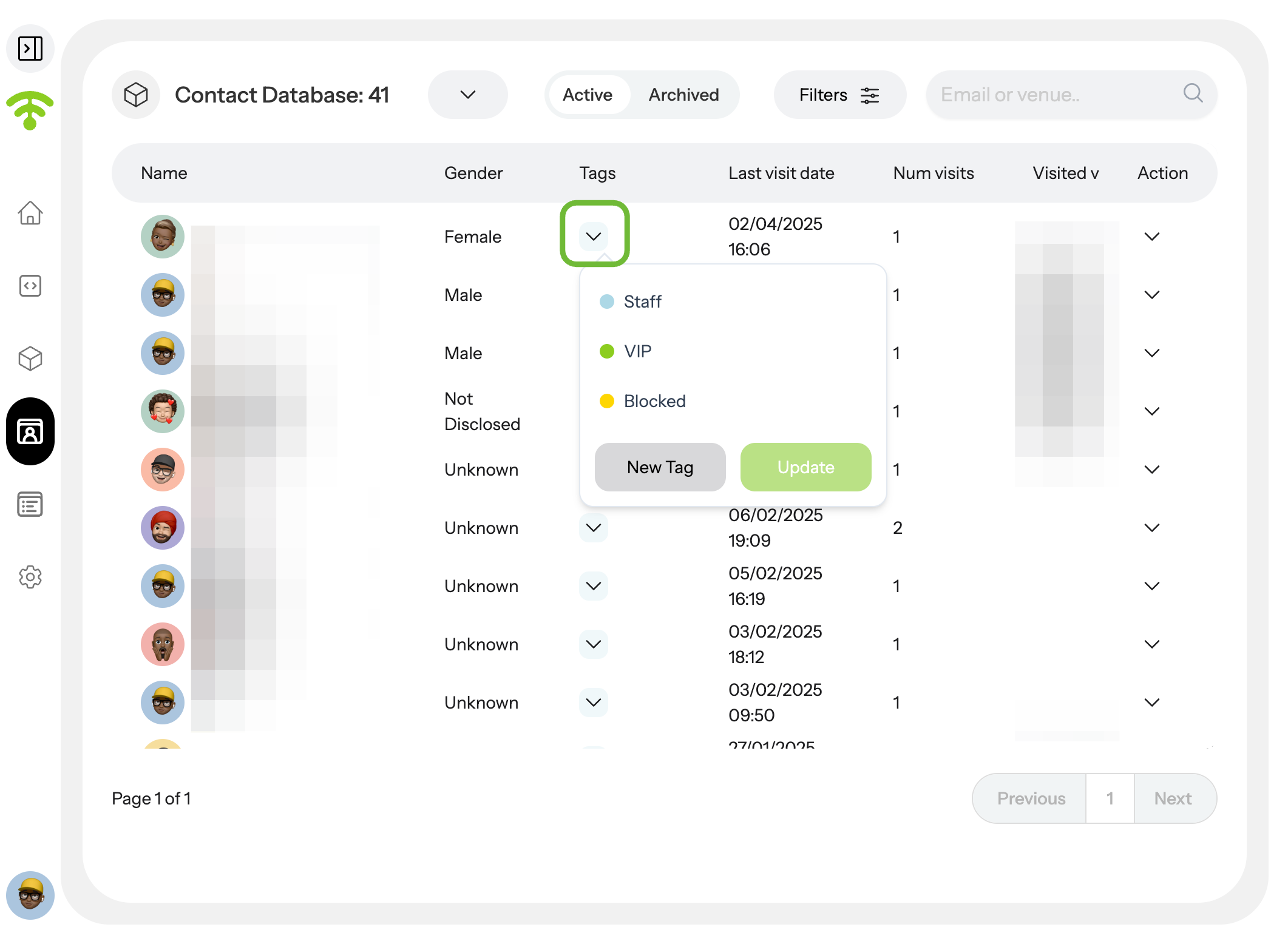Open Tags dropdown for 05/02/2025 16:19 row
The image size is (1288, 944).
594,586
